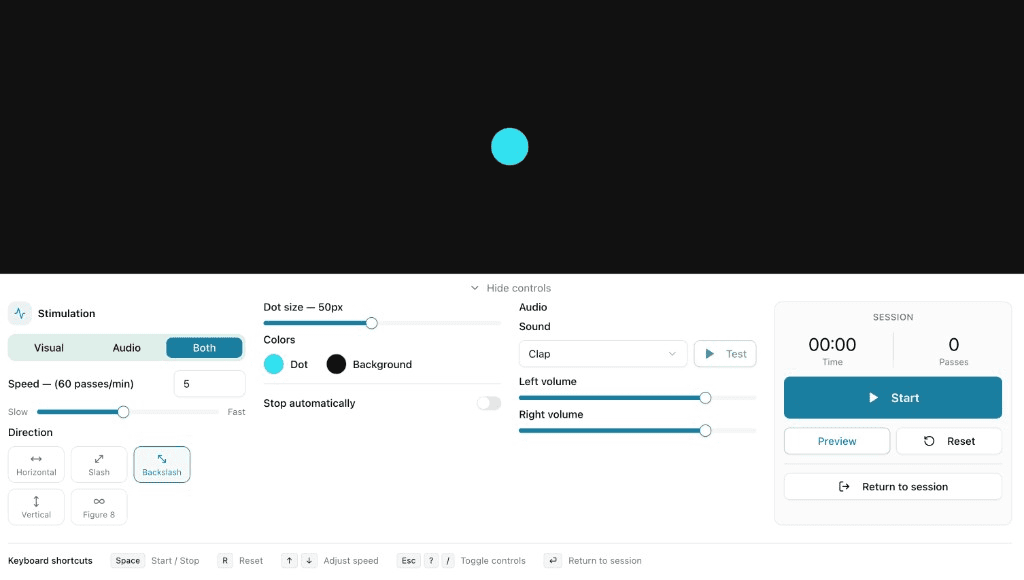Image resolution: width=1024 pixels, height=580 pixels.
Task: Open the Dot color swatch
Action: (x=274, y=364)
